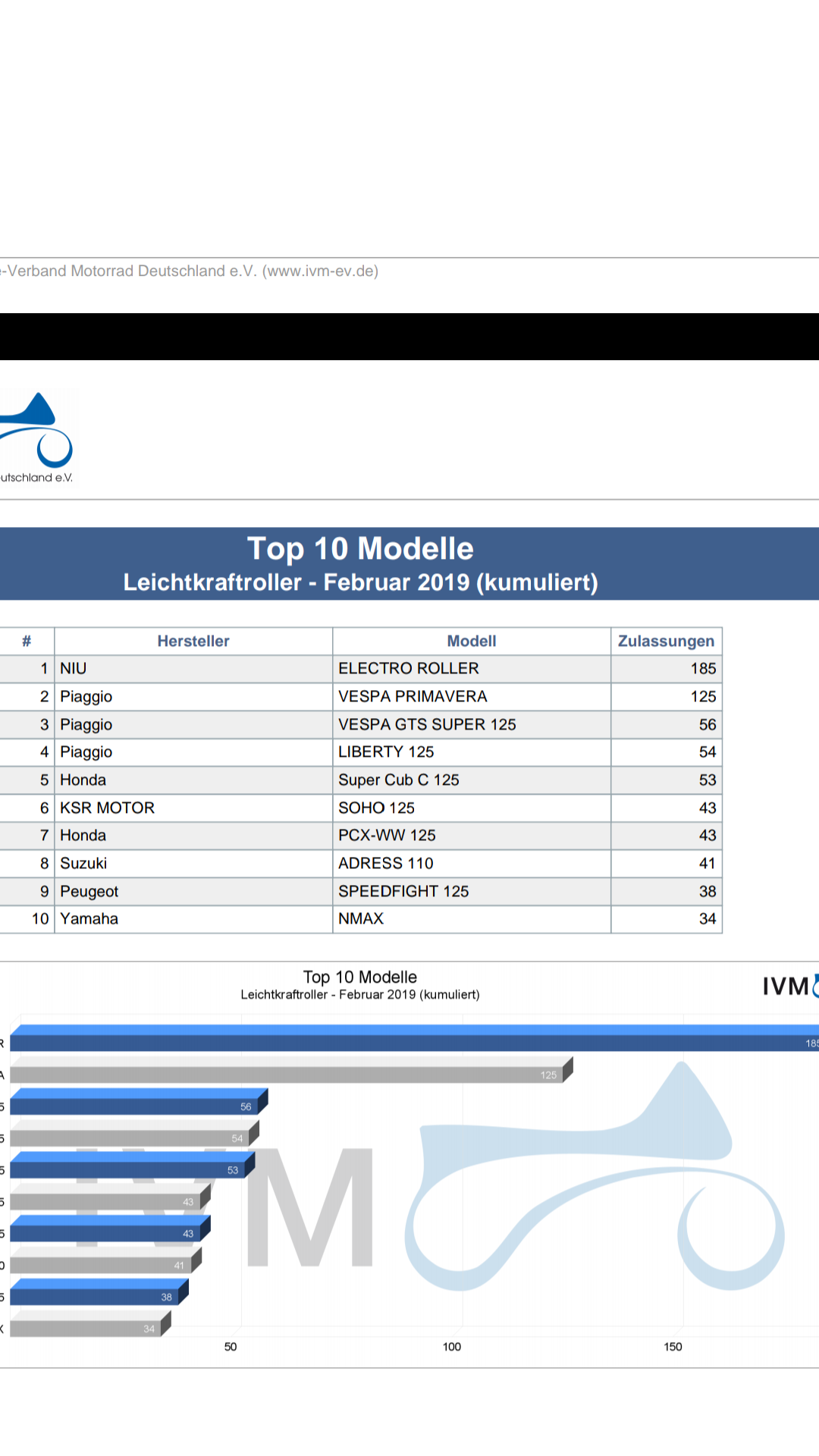
Task: Select the Hersteller column header
Action: pos(193,641)
